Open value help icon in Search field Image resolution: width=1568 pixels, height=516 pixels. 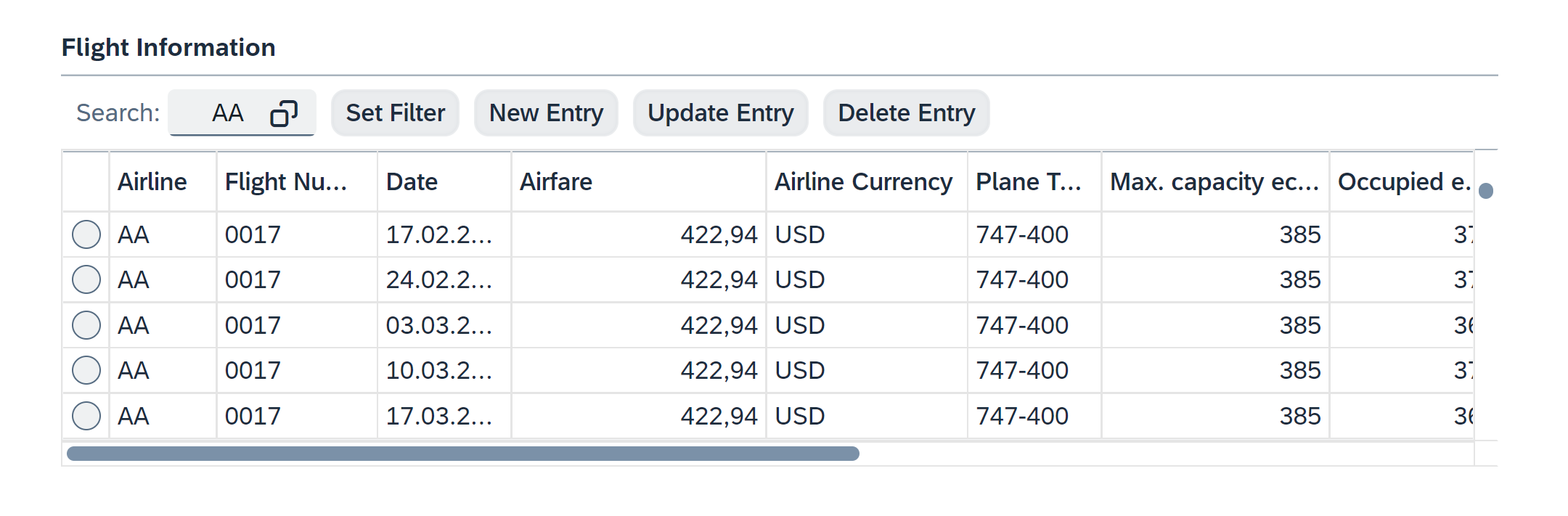click(284, 113)
